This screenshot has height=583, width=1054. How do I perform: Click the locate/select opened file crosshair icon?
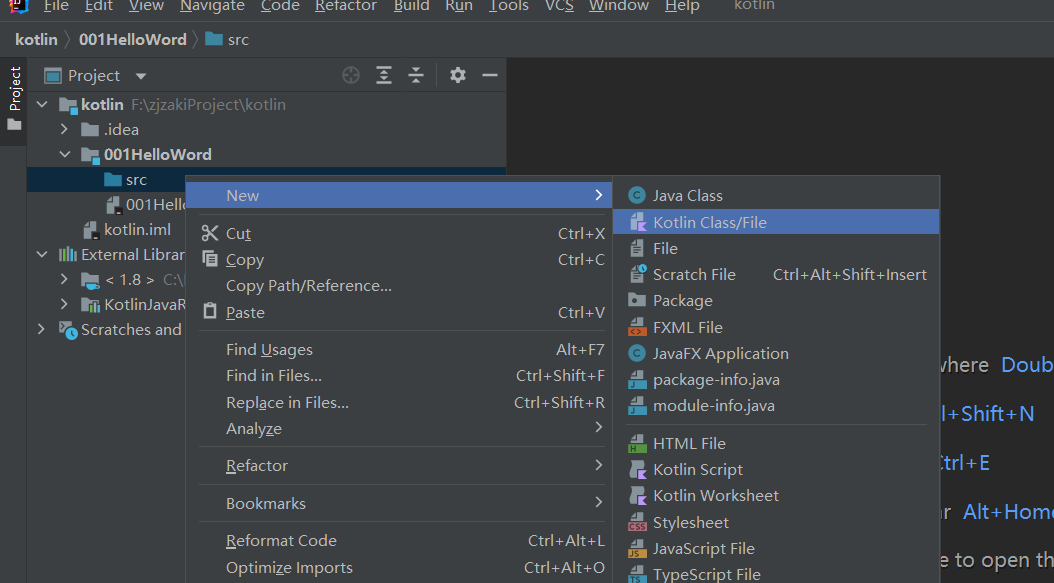coord(351,75)
